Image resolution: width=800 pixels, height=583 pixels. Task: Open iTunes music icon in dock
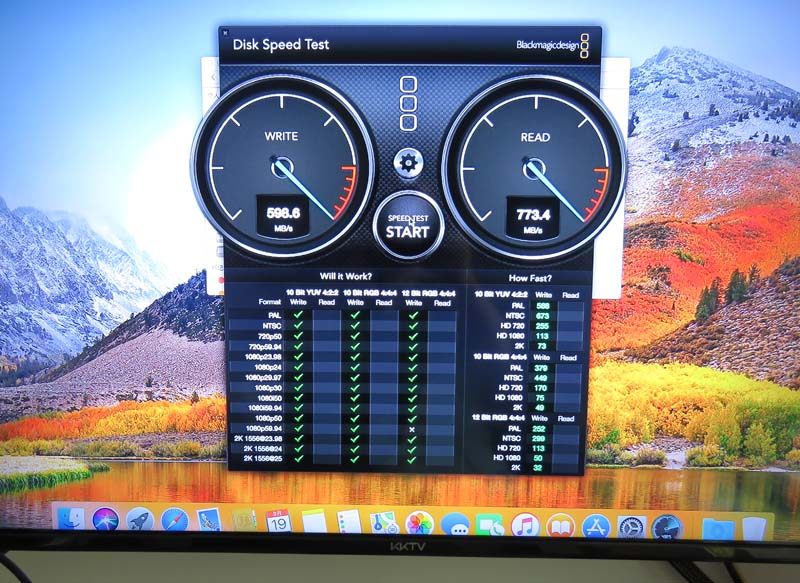(525, 524)
